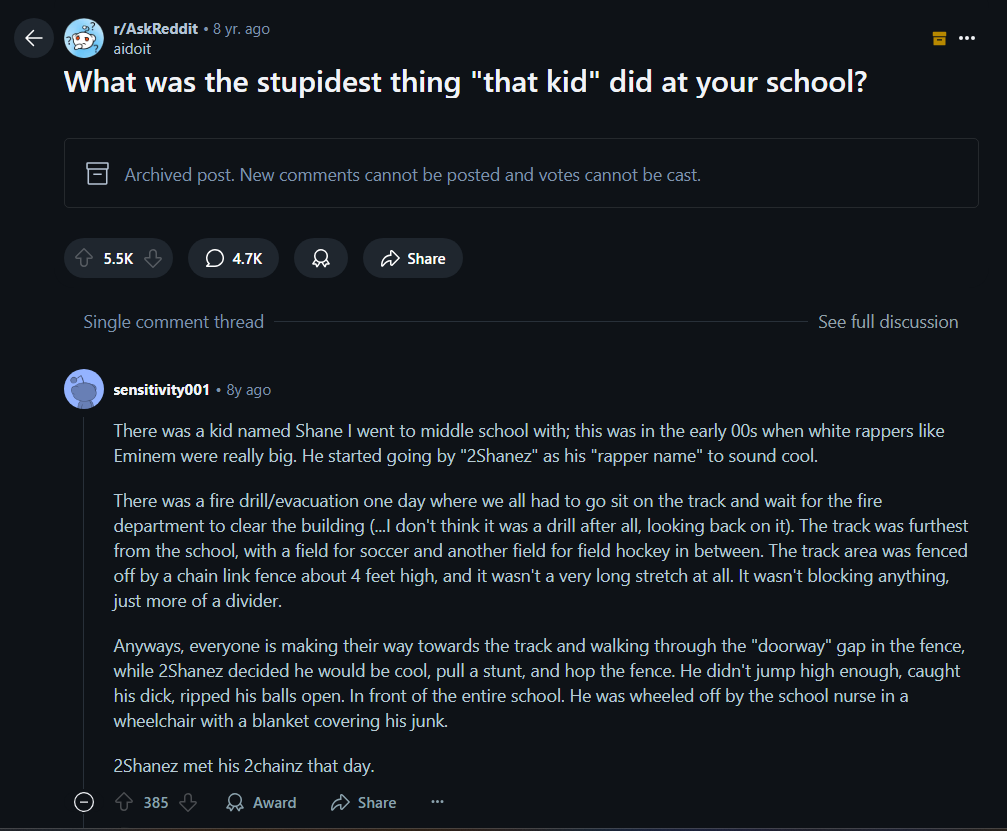1007x831 pixels.
Task: Share the post via Share button
Action: (412, 258)
